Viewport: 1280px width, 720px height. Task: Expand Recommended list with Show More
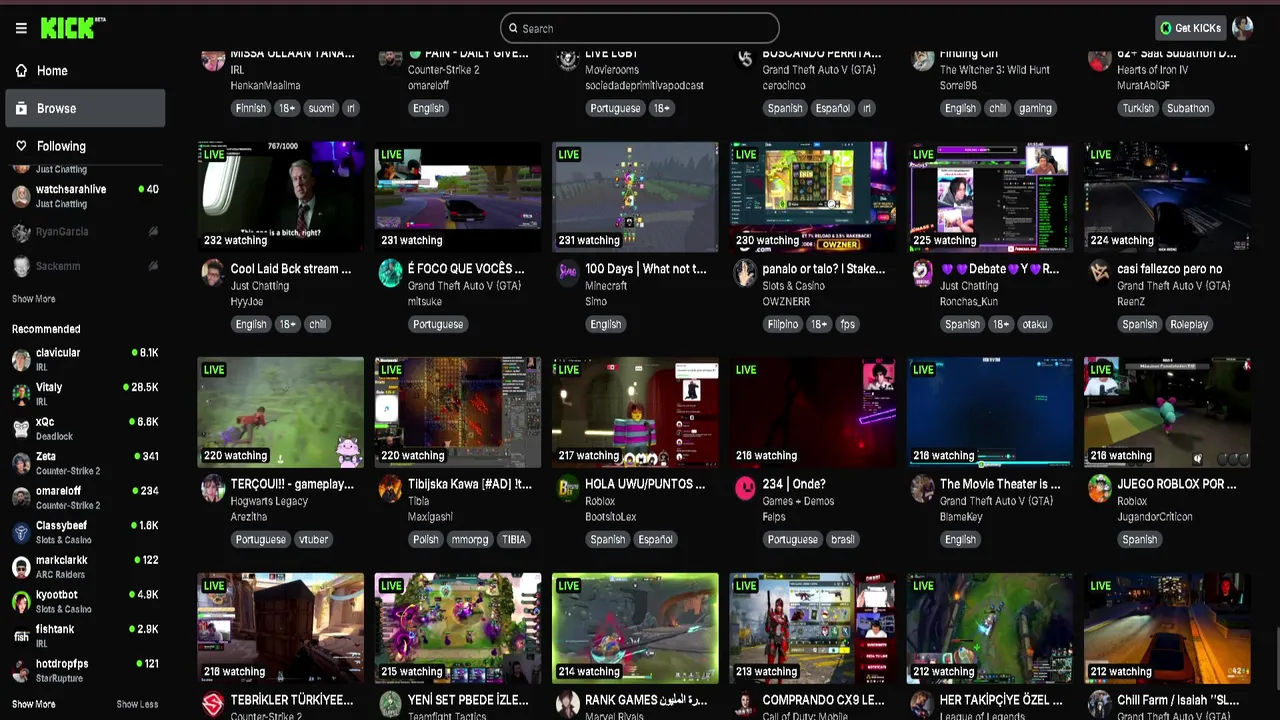click(x=34, y=704)
